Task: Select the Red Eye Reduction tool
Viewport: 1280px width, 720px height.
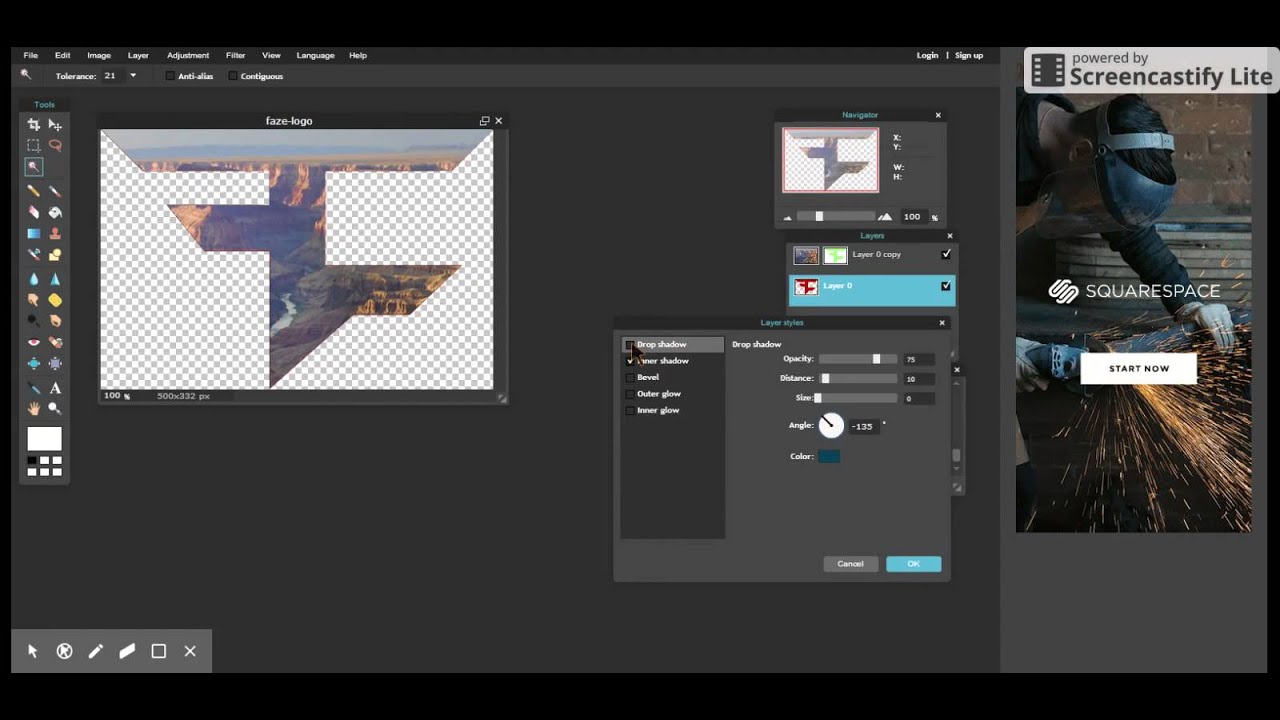Action: coord(33,343)
